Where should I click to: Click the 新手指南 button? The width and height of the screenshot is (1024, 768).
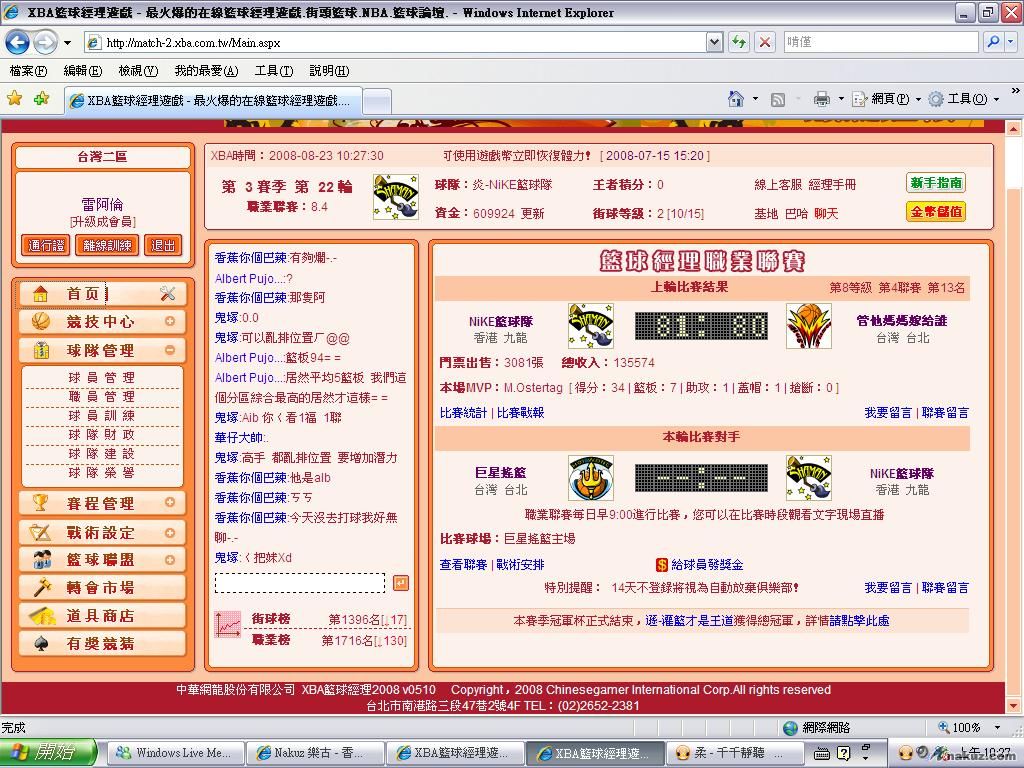pos(936,183)
